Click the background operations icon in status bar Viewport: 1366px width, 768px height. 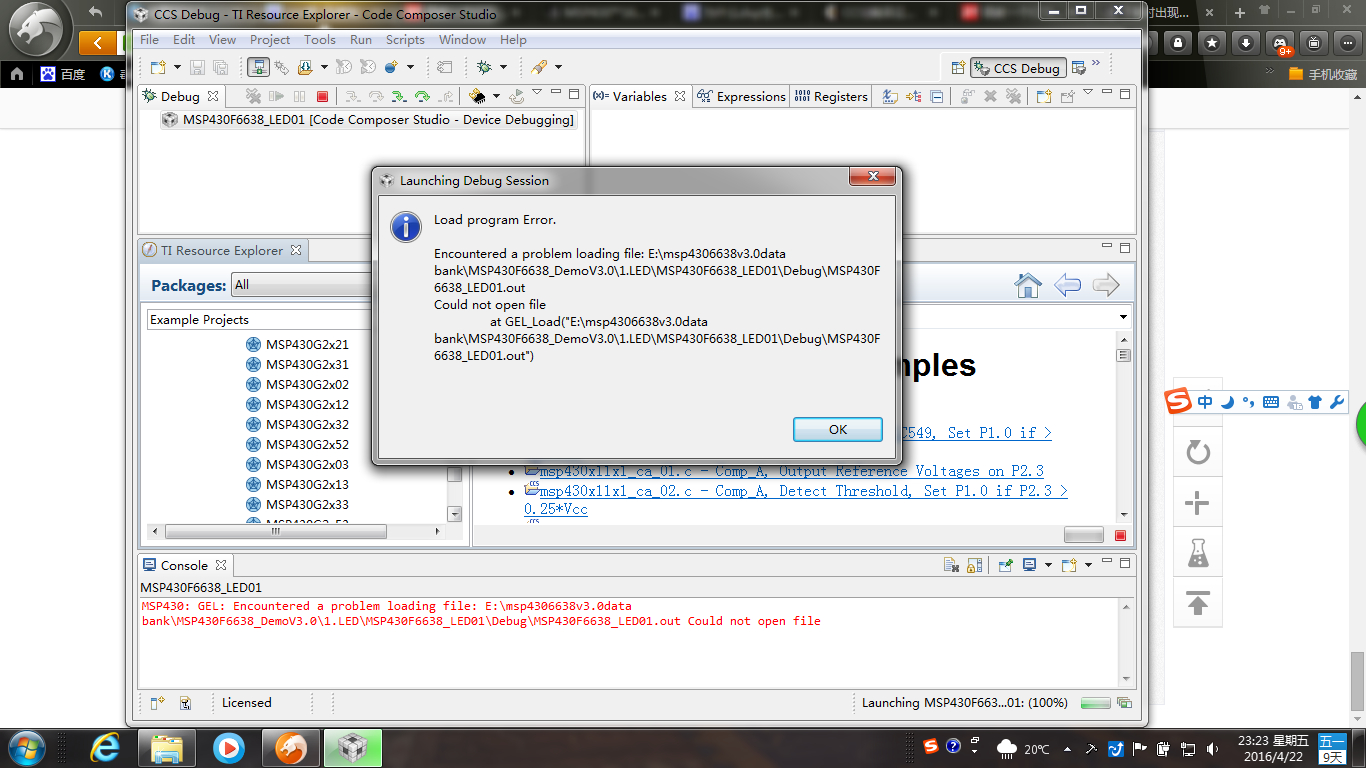tap(1124, 703)
